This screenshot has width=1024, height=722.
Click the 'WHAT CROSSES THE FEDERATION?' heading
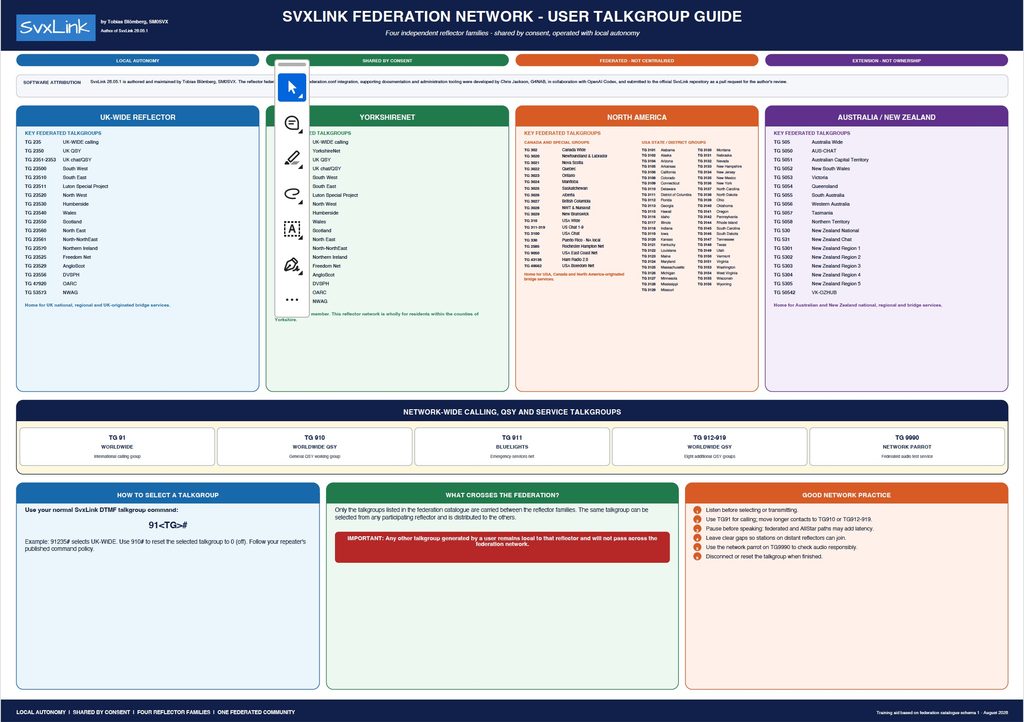click(502, 495)
